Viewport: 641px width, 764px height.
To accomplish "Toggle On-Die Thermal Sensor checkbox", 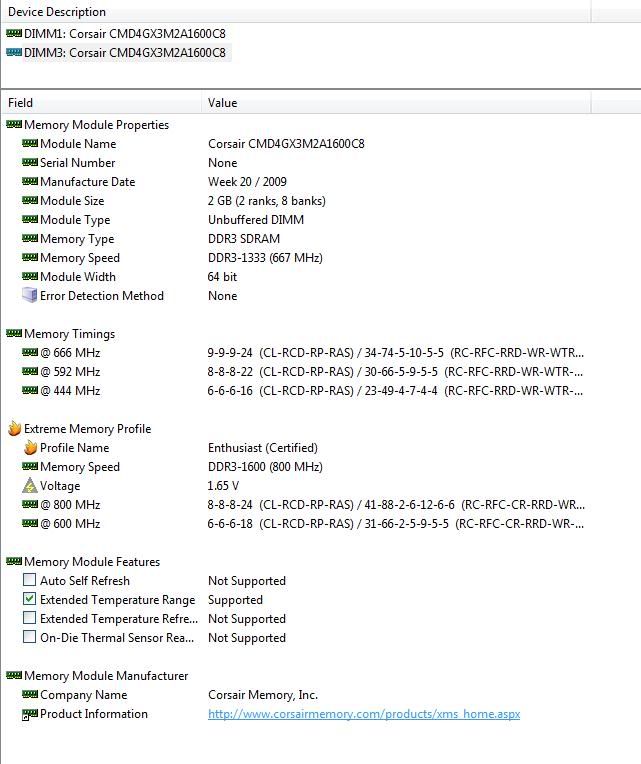I will [30, 637].
